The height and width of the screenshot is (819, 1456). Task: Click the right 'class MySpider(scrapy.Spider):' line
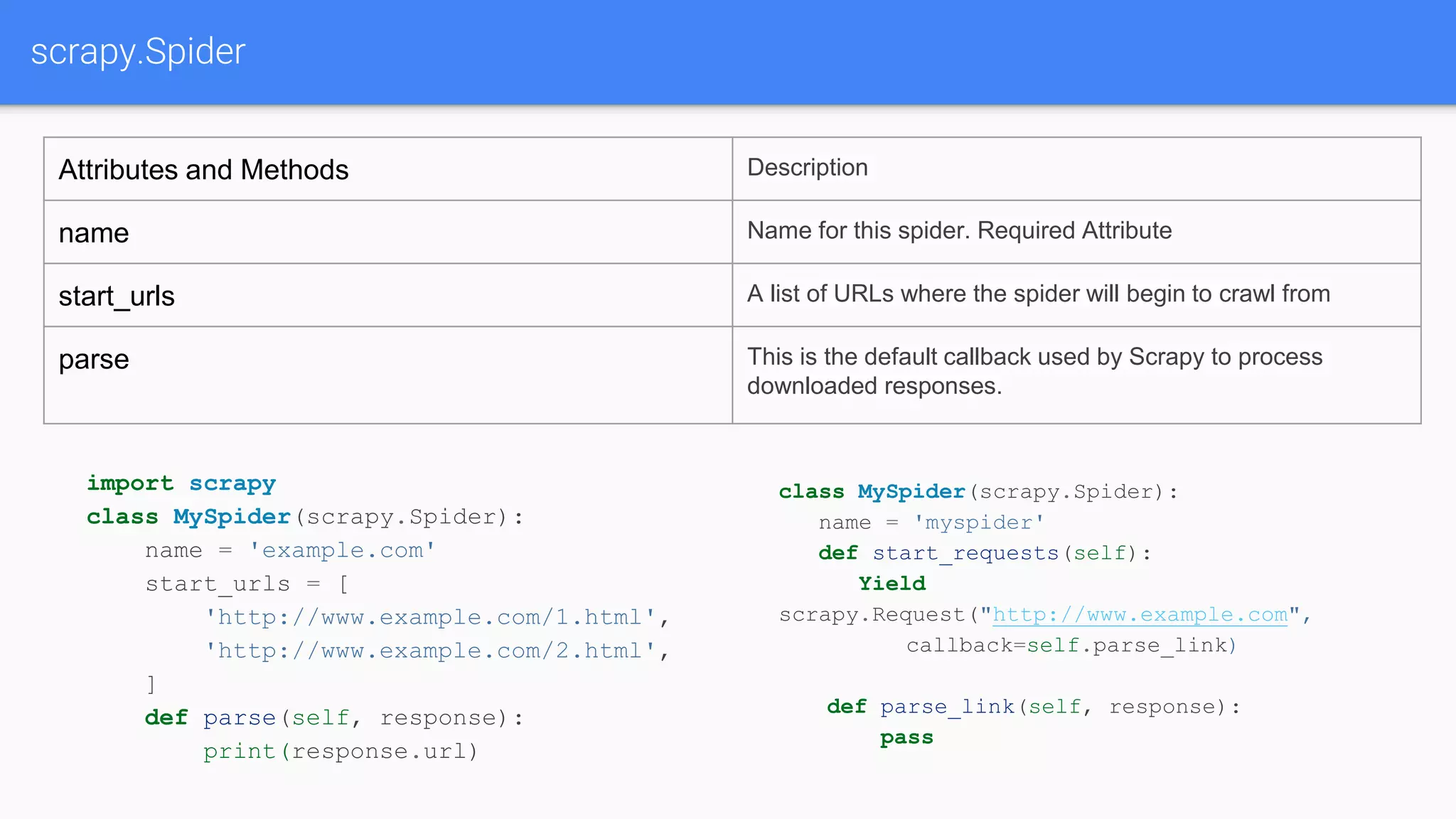pos(978,492)
